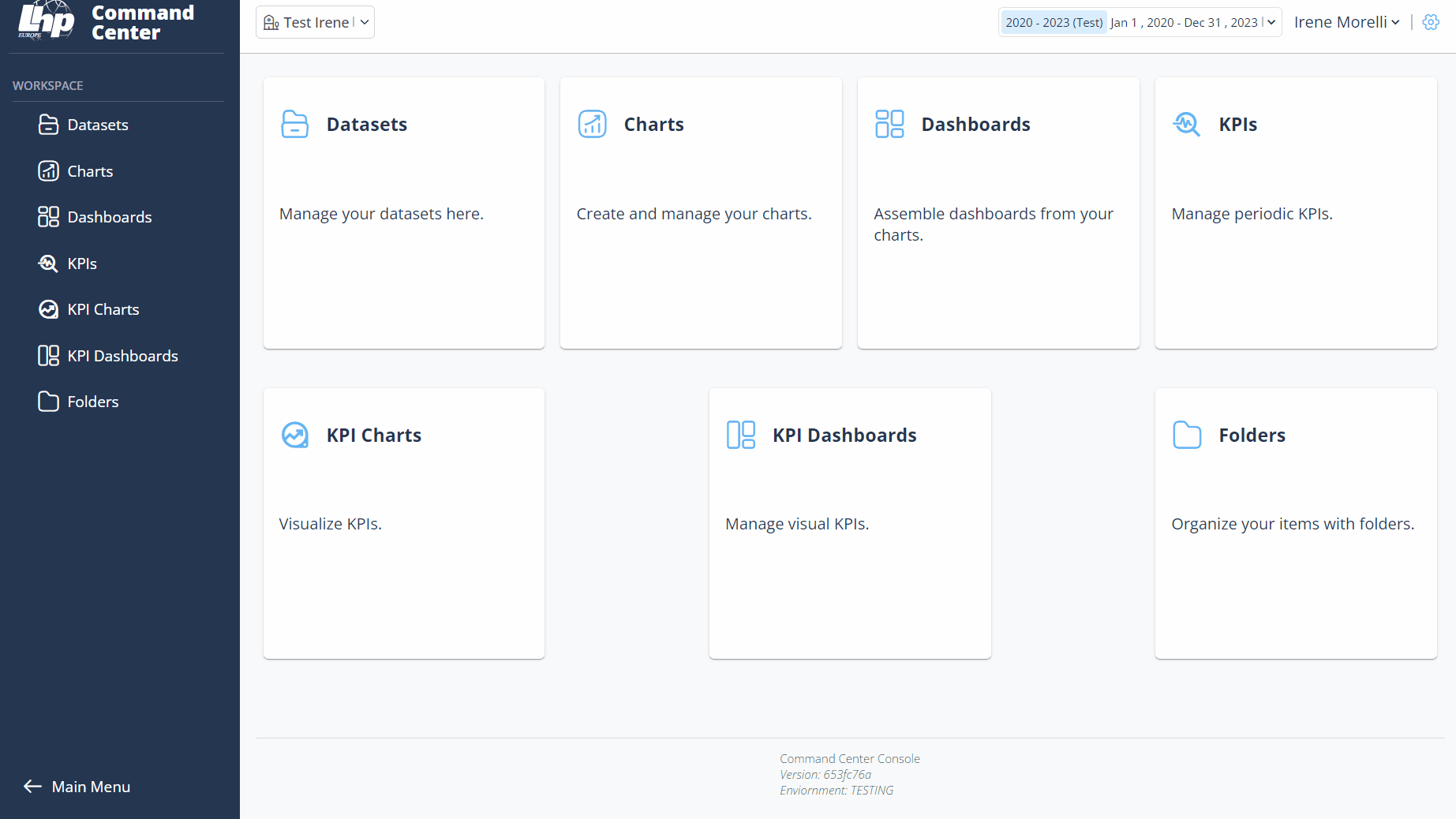Image resolution: width=1456 pixels, height=819 pixels.
Task: Open the Folders card title
Action: click(1252, 435)
